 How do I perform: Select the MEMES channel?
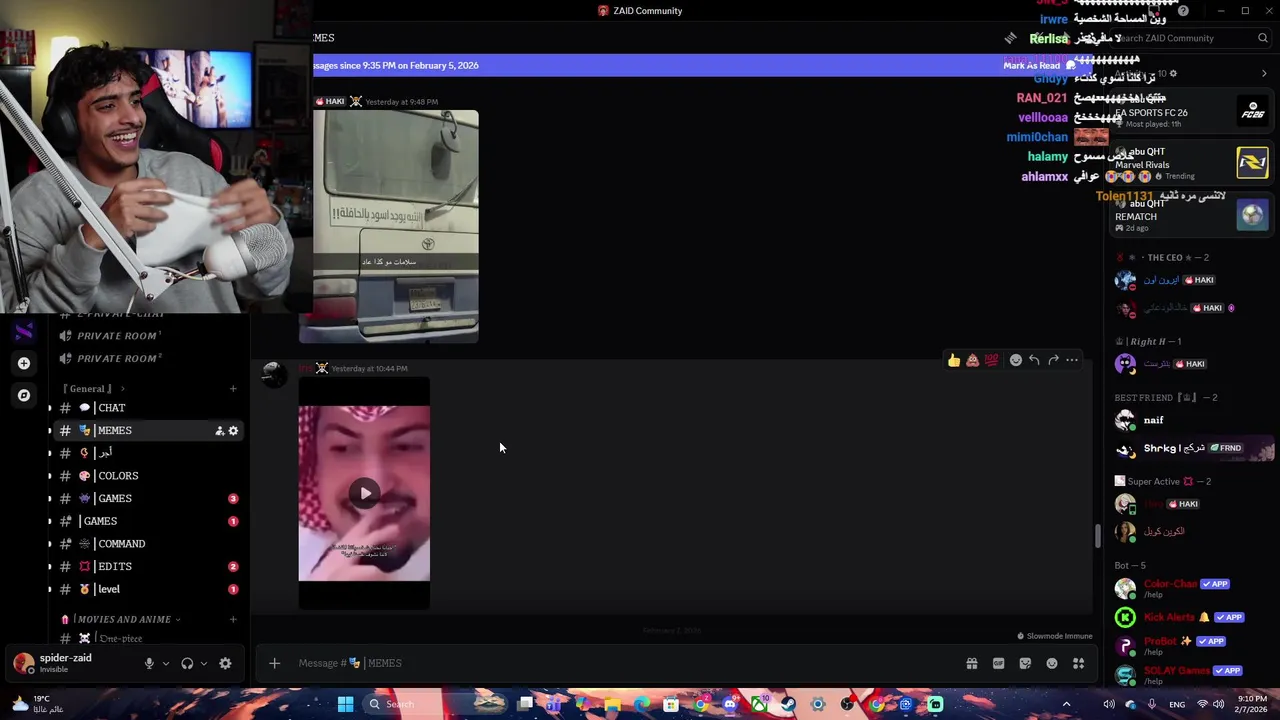click(x=147, y=431)
